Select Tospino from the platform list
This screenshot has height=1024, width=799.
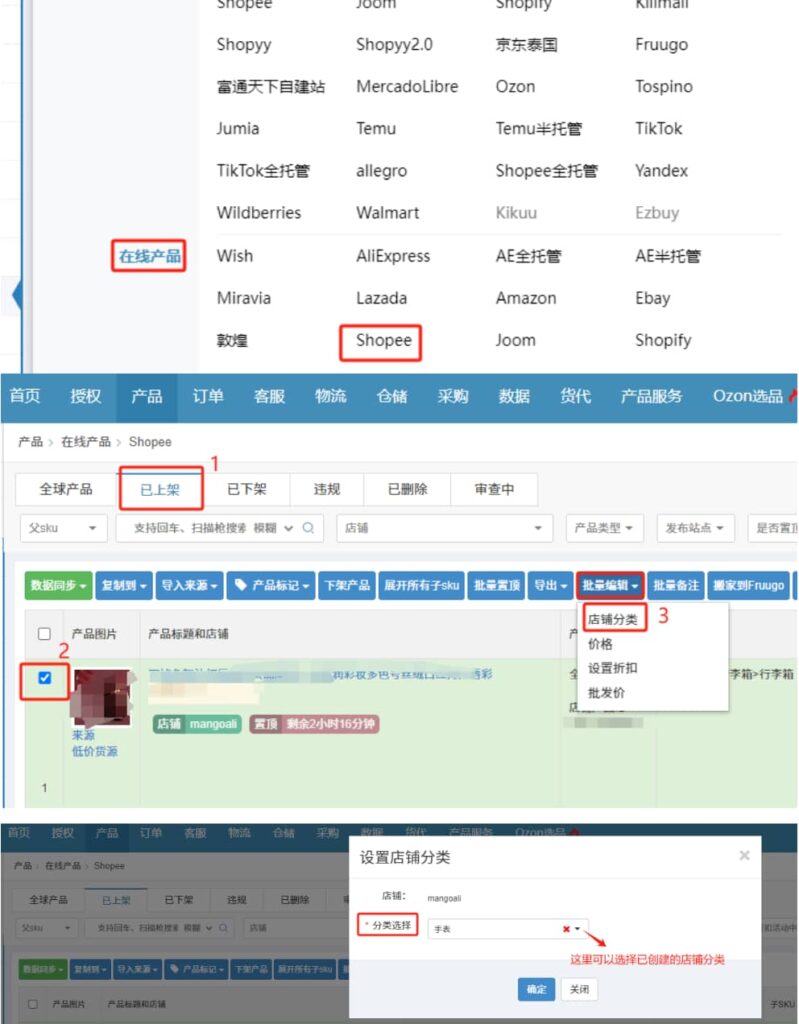coord(664,86)
